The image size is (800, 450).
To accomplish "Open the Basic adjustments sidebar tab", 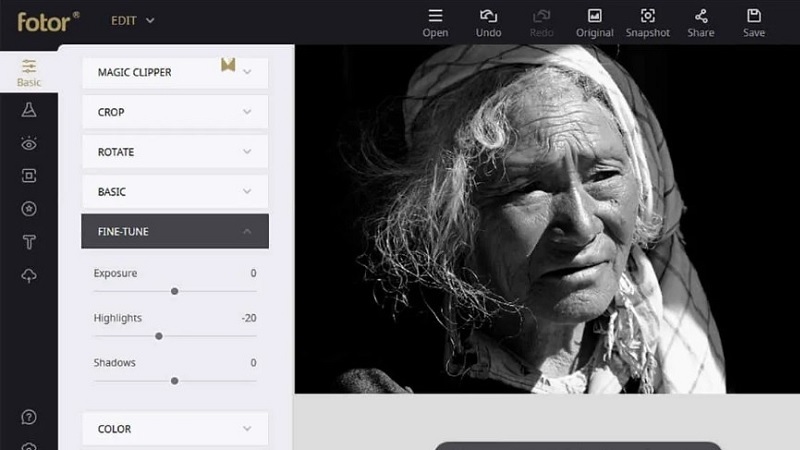I will 29,73.
